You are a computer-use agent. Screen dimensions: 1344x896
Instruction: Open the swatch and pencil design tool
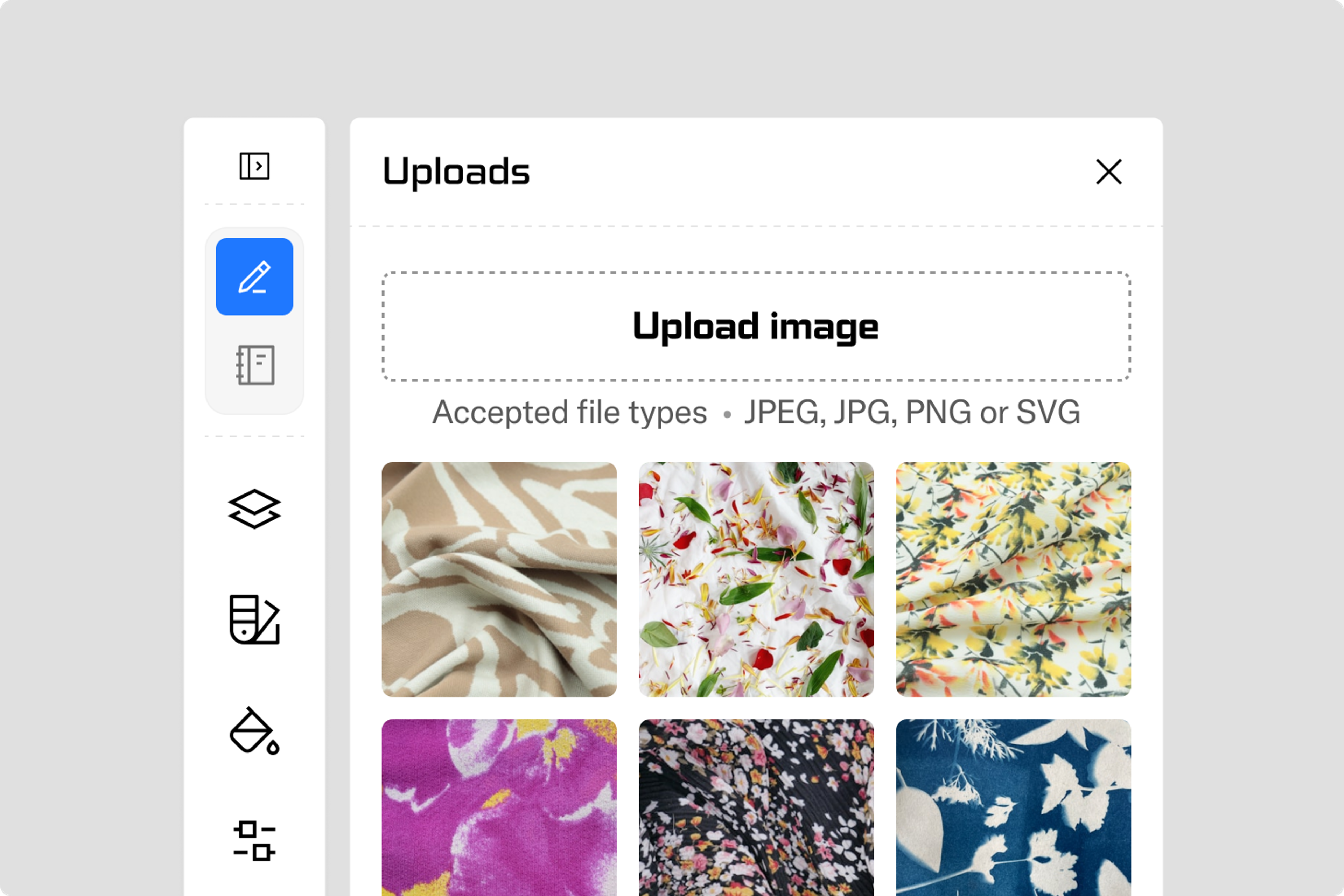tap(254, 619)
